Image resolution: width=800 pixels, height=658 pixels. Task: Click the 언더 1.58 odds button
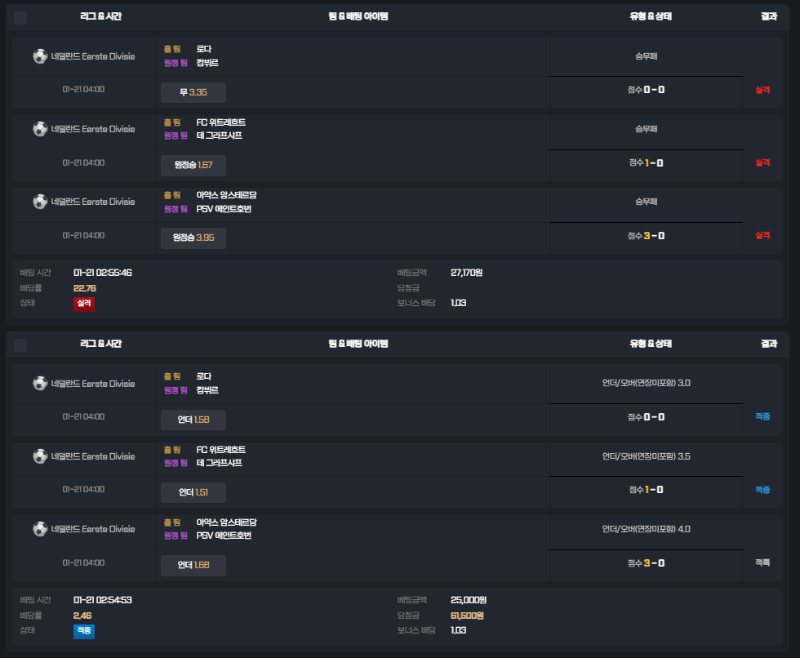pyautogui.click(x=193, y=420)
